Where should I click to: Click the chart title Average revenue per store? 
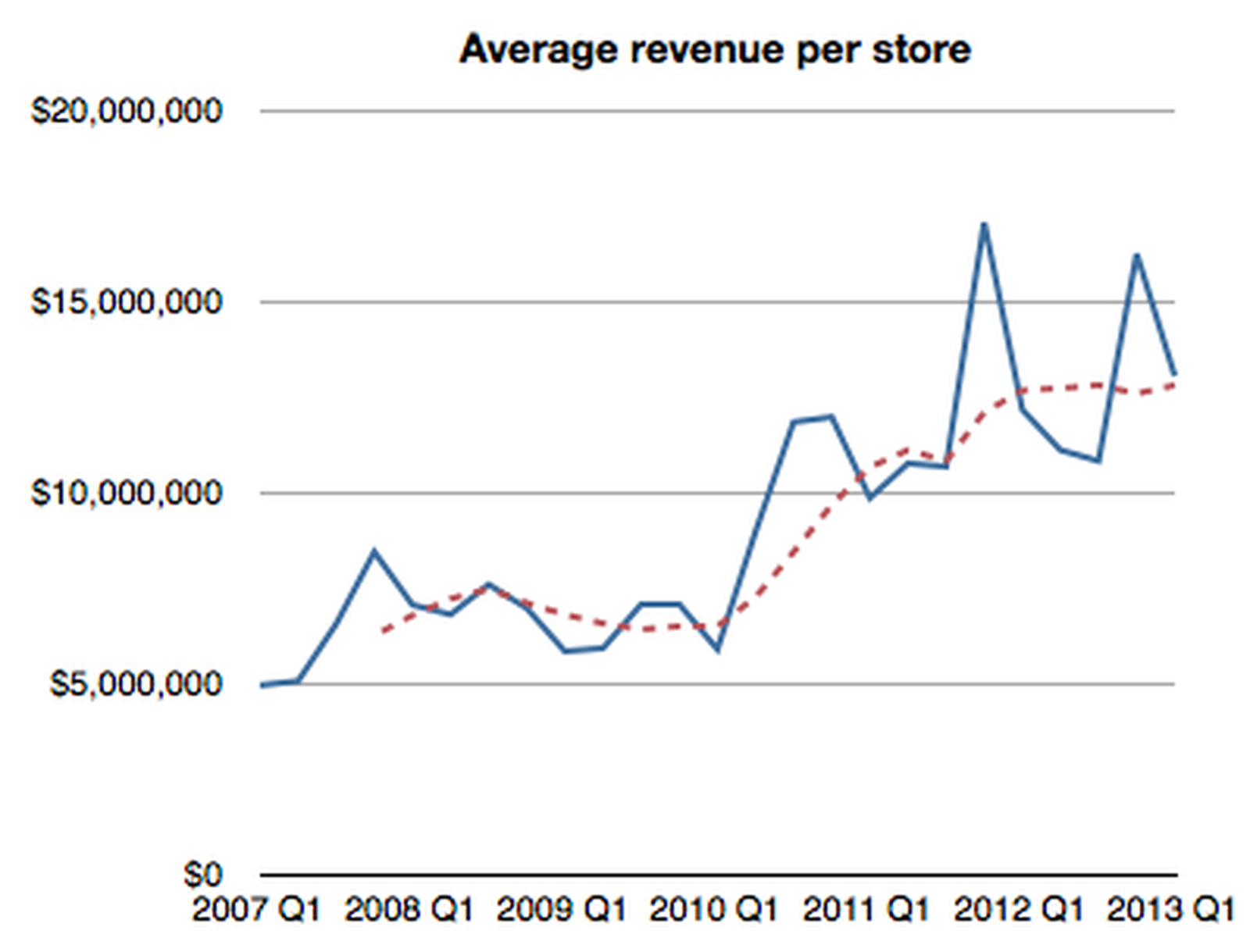click(713, 49)
